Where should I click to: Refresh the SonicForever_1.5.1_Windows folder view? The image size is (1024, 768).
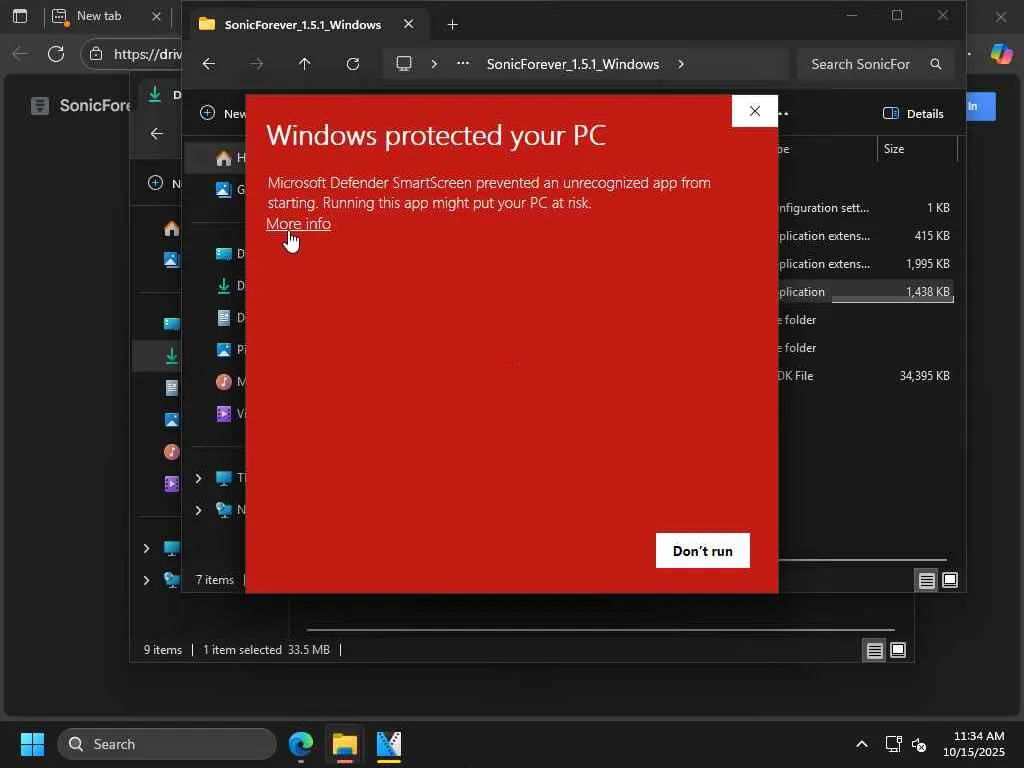coord(353,64)
